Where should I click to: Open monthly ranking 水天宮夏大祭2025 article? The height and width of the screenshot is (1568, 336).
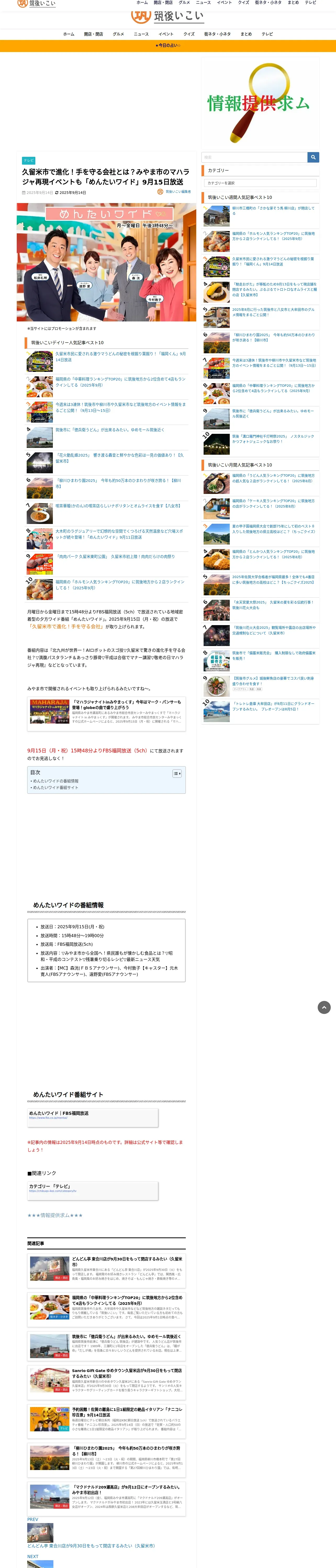click(x=274, y=605)
